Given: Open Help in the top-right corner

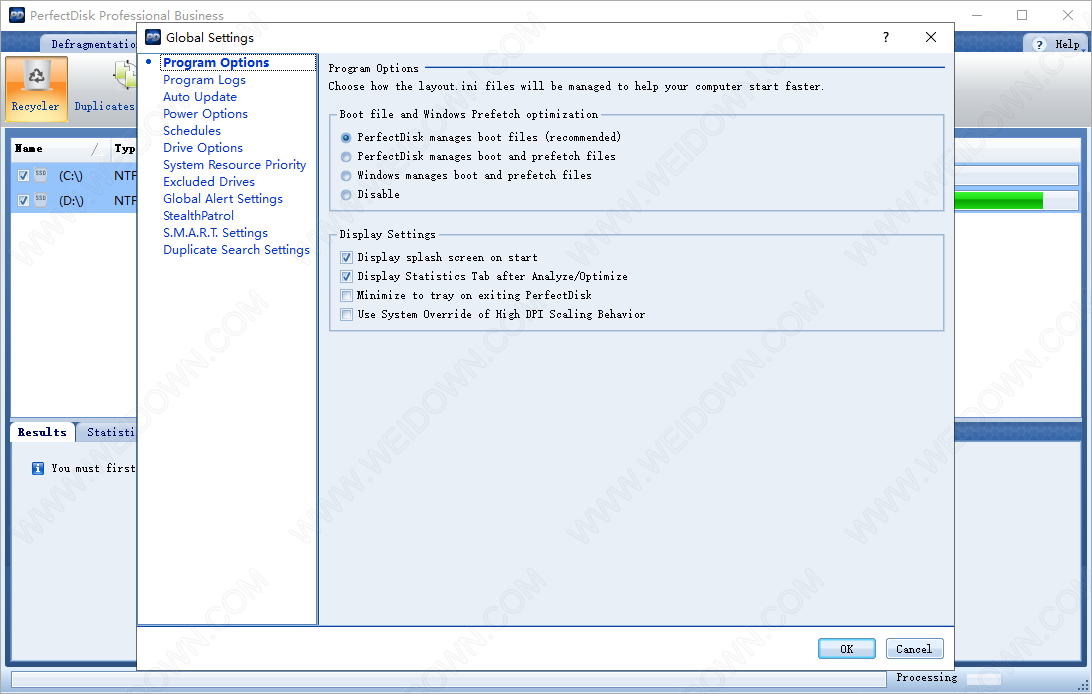Looking at the screenshot, I should pyautogui.click(x=1056, y=44).
